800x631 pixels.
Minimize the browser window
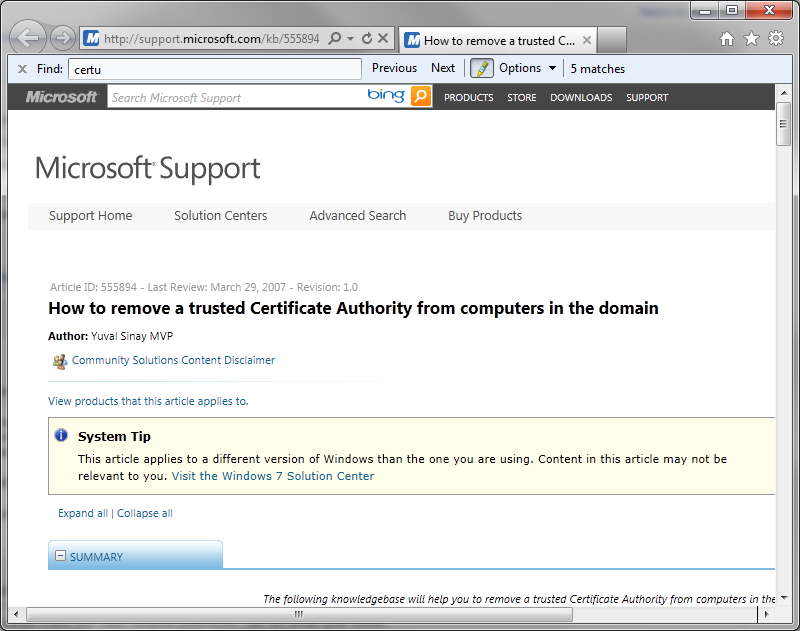(x=705, y=11)
